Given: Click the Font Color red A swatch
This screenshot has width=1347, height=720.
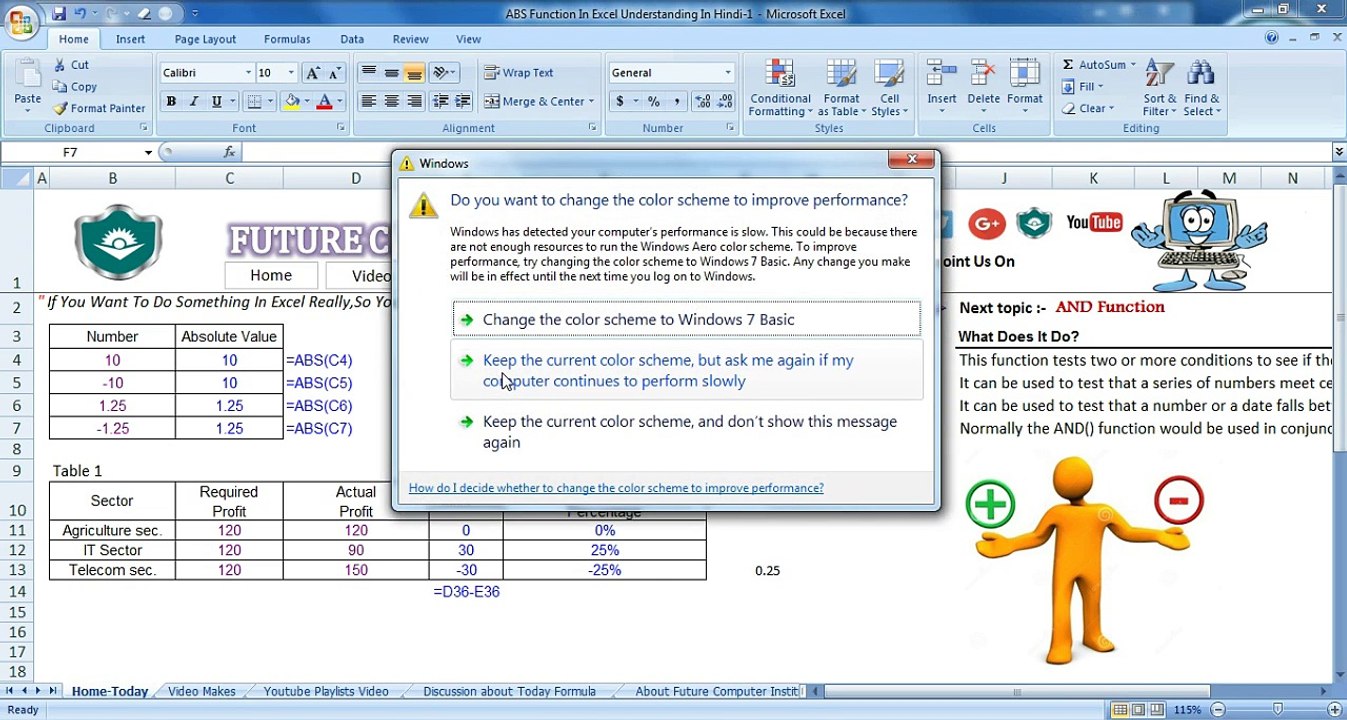Looking at the screenshot, I should click(324, 102).
